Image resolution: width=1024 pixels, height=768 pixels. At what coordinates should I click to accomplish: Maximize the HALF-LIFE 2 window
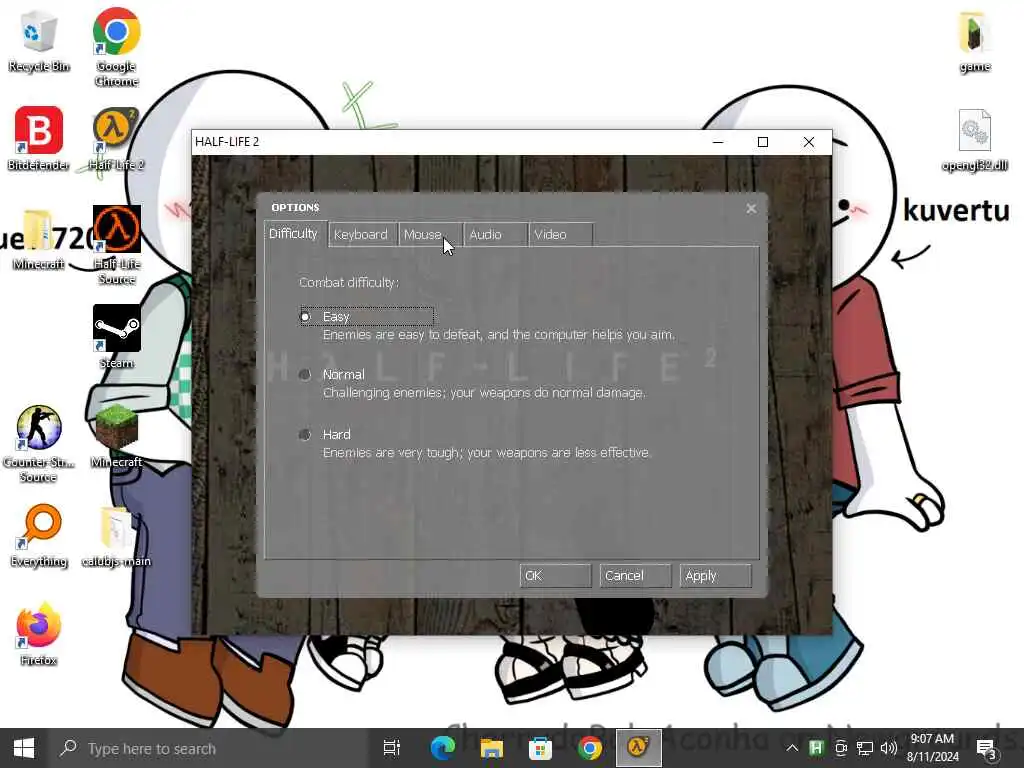click(763, 142)
